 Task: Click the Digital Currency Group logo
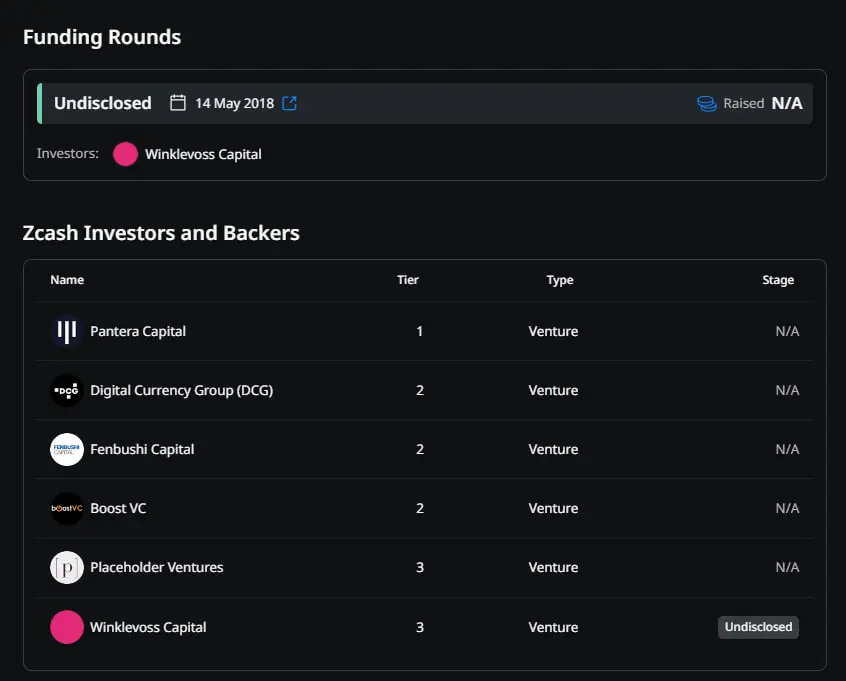click(67, 390)
